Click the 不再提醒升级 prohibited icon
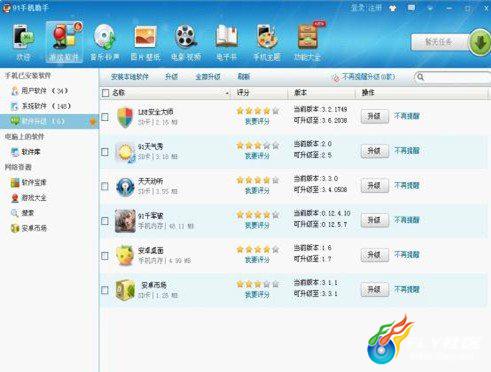This screenshot has height=372, width=491. 336,78
